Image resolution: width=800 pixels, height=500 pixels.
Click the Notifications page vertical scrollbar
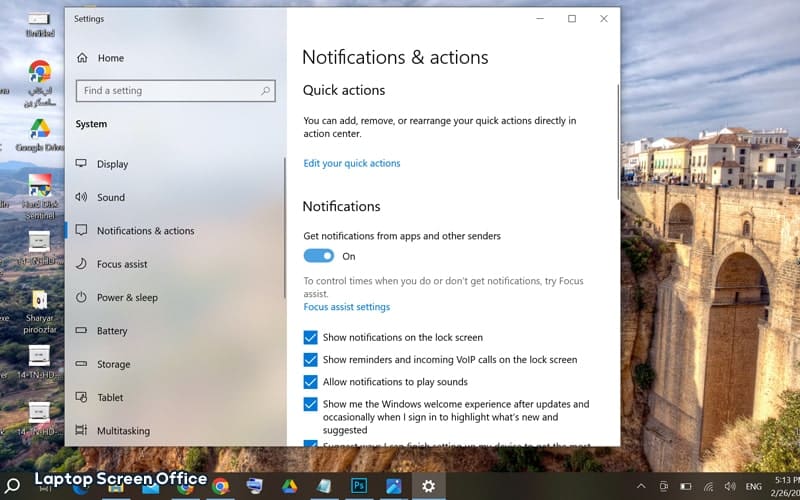click(x=619, y=142)
